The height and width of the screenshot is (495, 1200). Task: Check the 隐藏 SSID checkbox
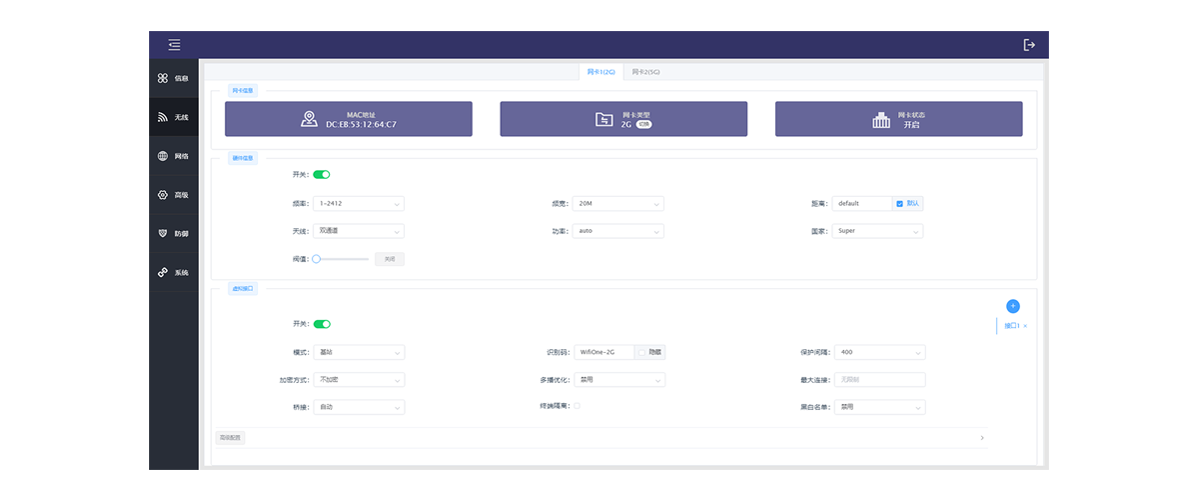(641, 352)
